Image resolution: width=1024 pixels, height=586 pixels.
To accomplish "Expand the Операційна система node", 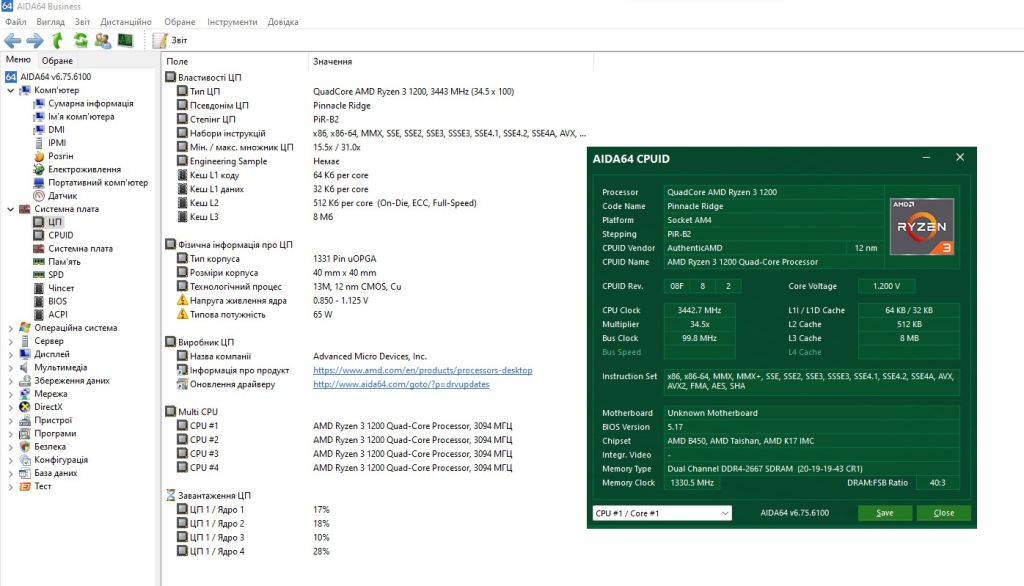I will click(x=10, y=328).
